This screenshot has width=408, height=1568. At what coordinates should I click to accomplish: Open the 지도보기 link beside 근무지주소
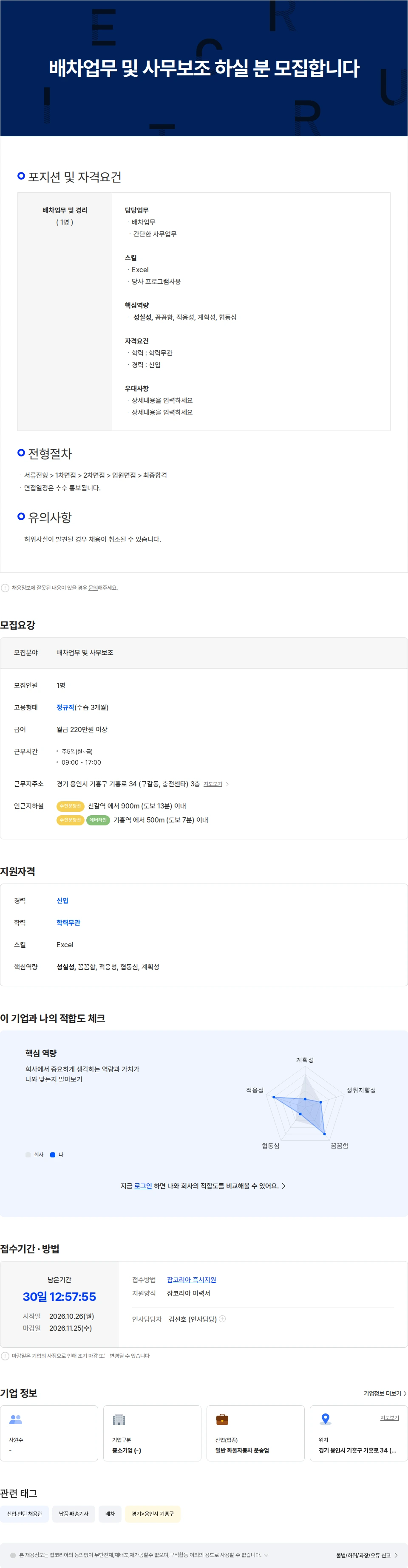pyautogui.click(x=212, y=784)
